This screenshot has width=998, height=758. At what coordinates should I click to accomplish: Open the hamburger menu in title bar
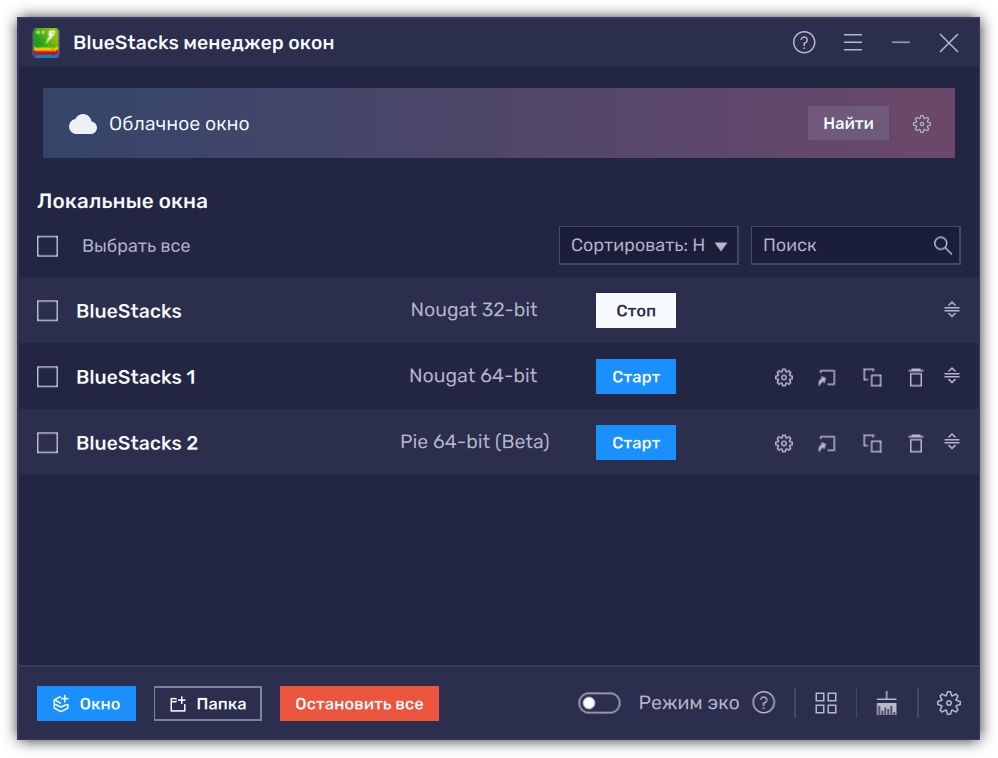pos(852,42)
